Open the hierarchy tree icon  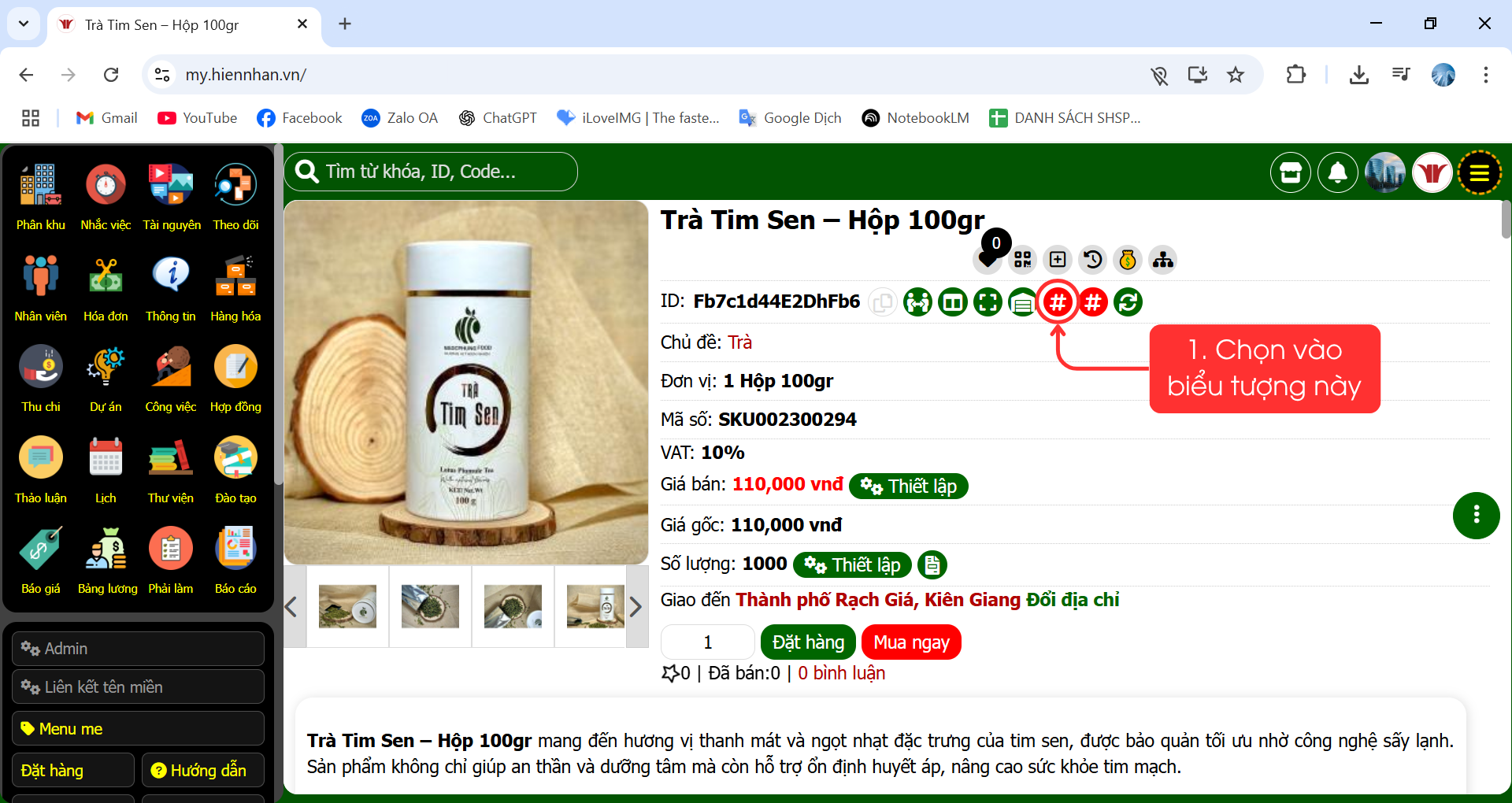click(1163, 259)
